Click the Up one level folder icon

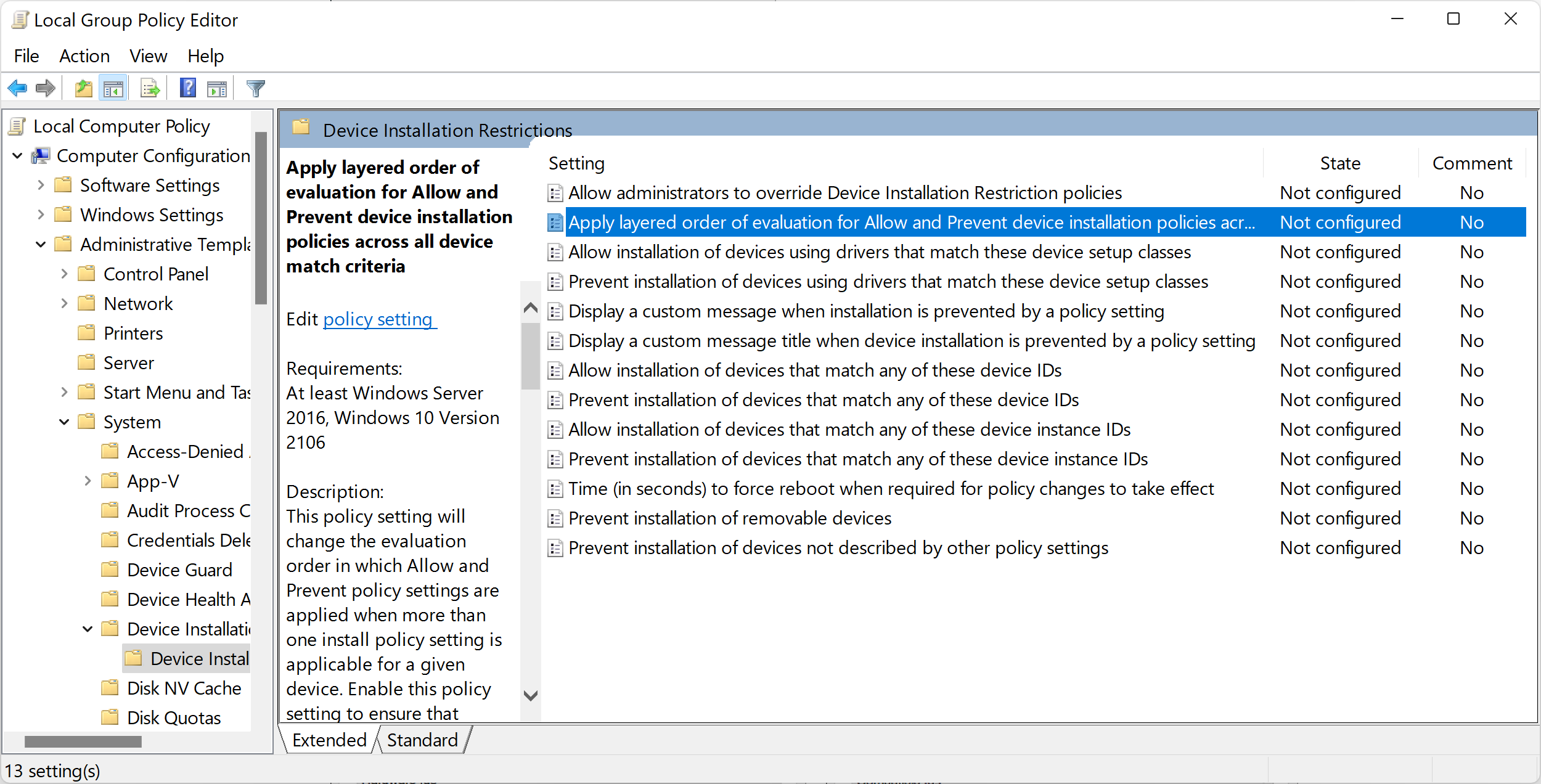click(83, 88)
